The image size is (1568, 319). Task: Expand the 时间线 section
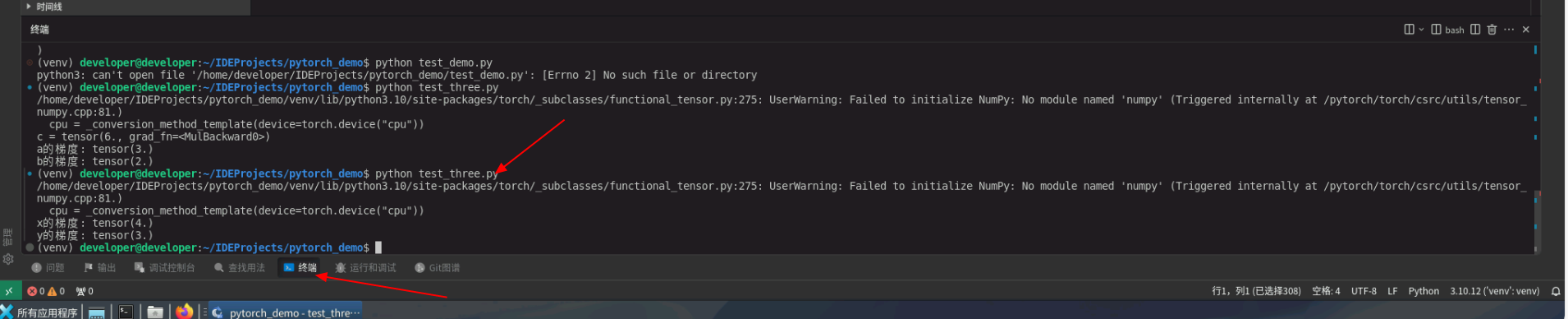click(x=44, y=7)
